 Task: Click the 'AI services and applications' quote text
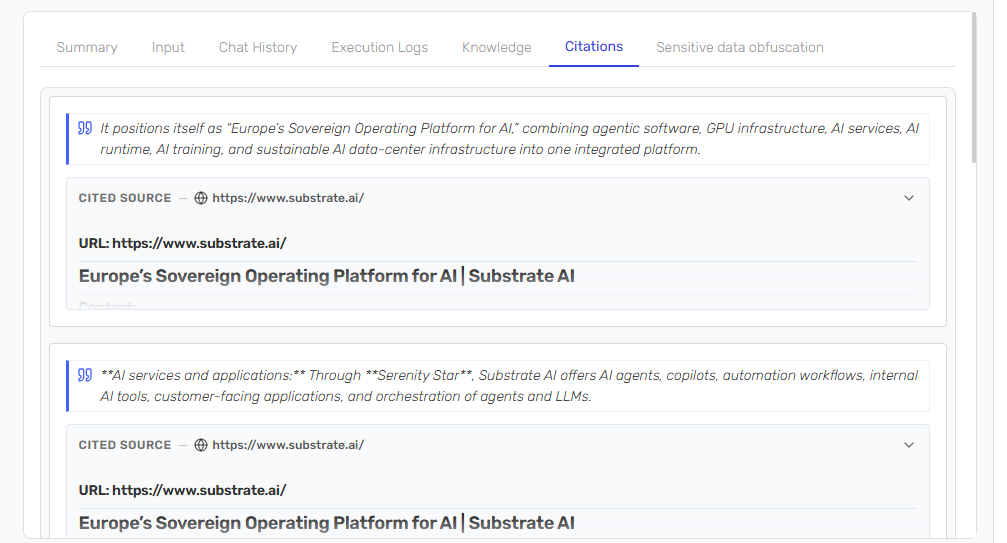coord(509,386)
